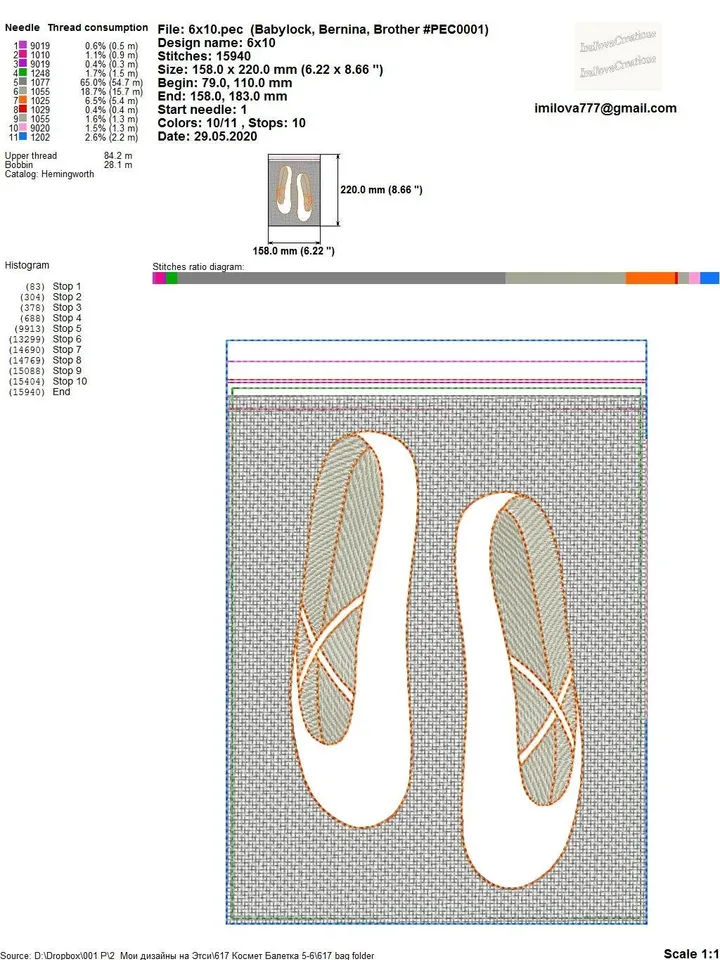The width and height of the screenshot is (720, 960).
Task: Select the "Stop 5" histogram row
Action: coord(48,329)
